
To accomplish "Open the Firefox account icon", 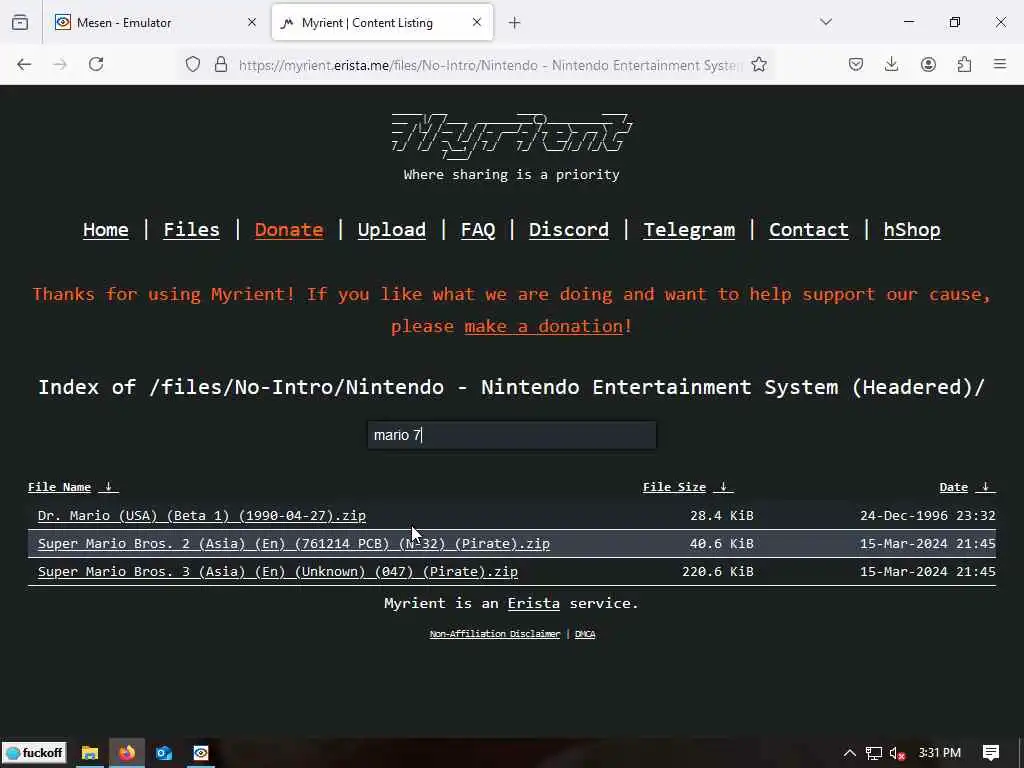I will (x=928, y=64).
